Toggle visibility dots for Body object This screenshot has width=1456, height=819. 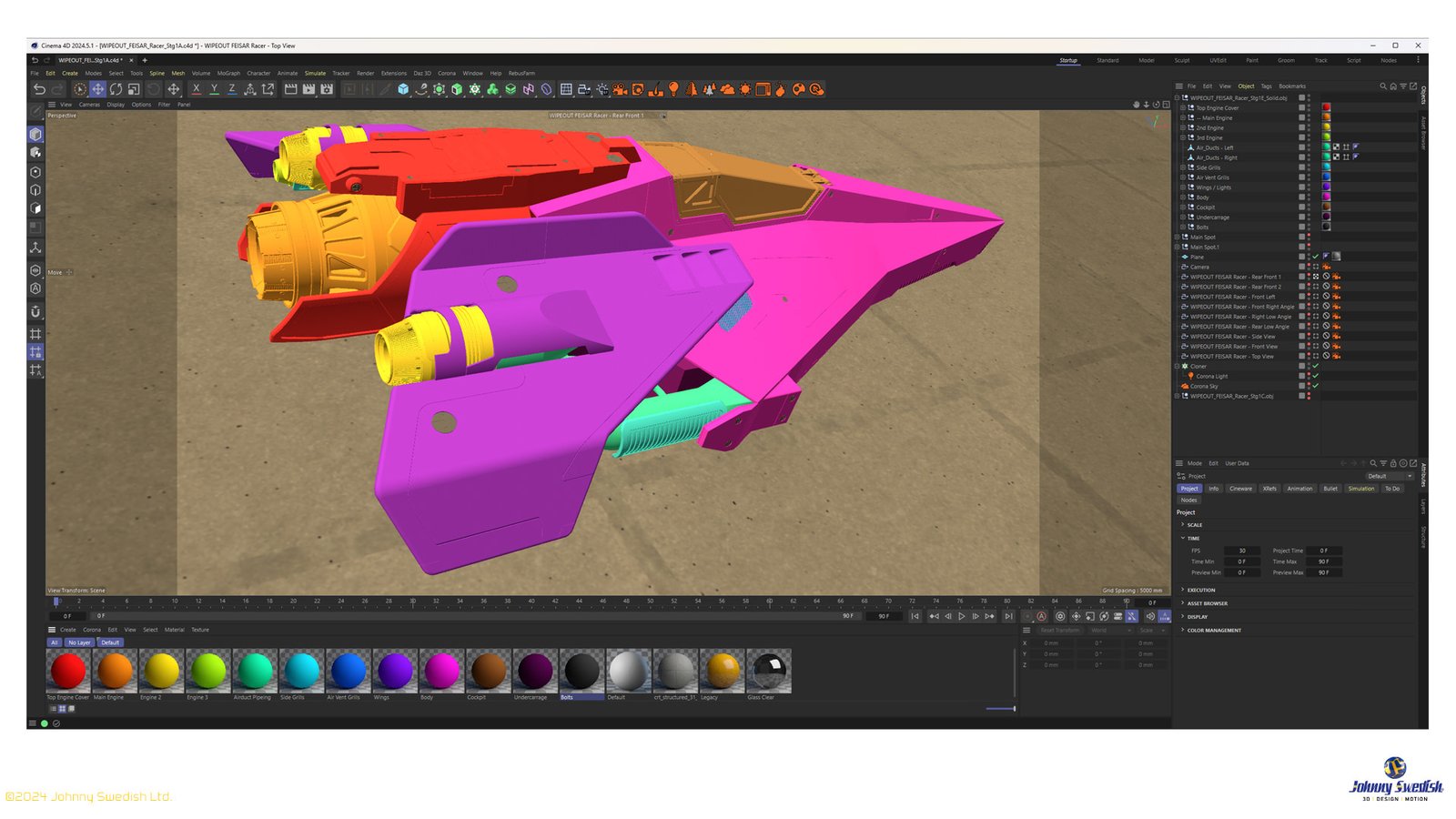tap(1309, 197)
